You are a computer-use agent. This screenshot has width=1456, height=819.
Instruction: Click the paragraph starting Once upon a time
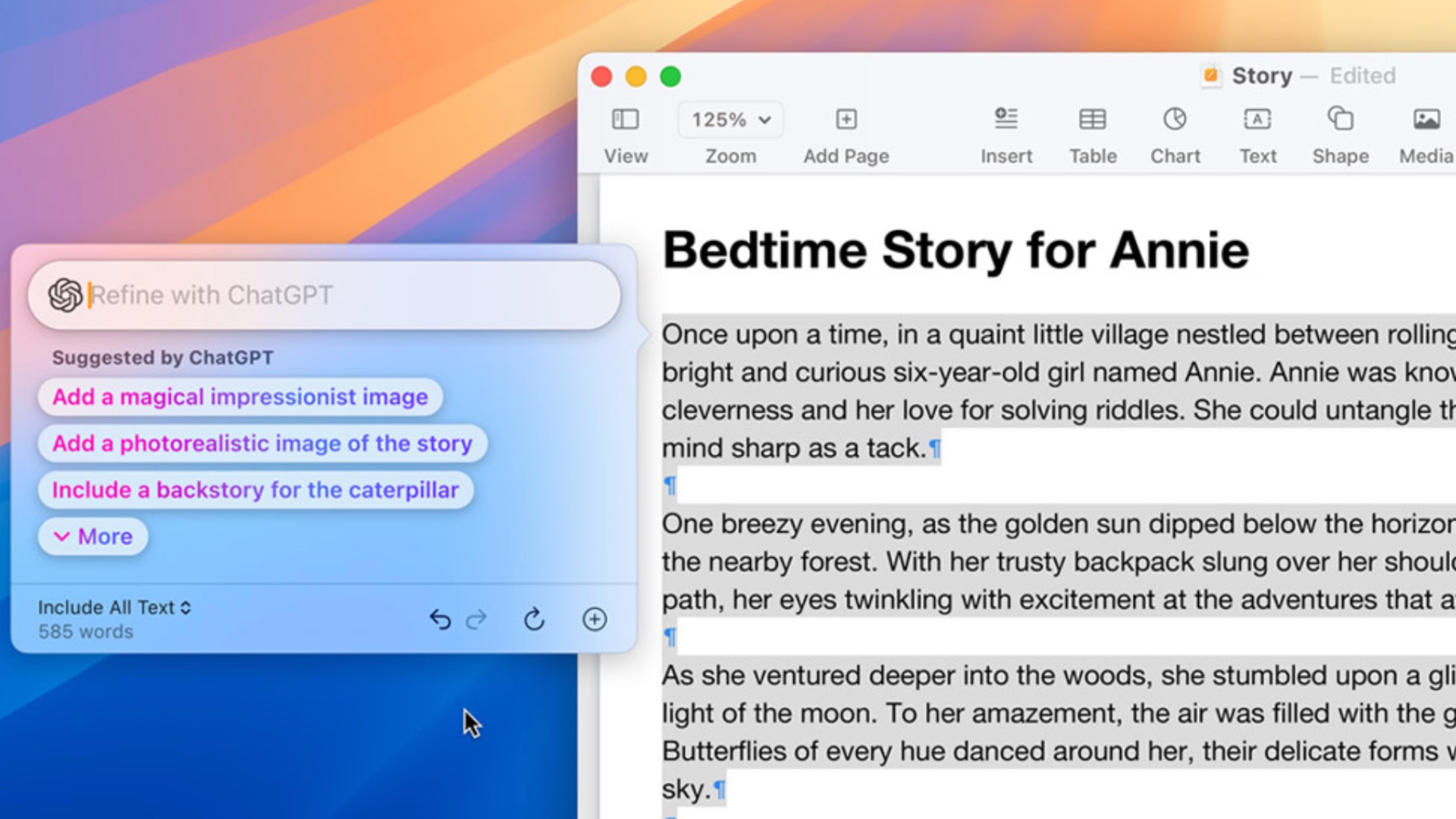coord(1059,391)
